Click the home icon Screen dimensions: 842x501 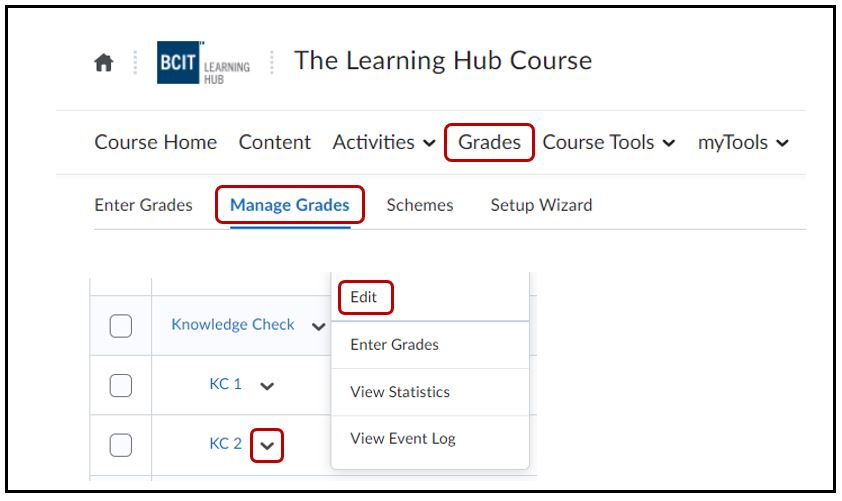click(103, 64)
